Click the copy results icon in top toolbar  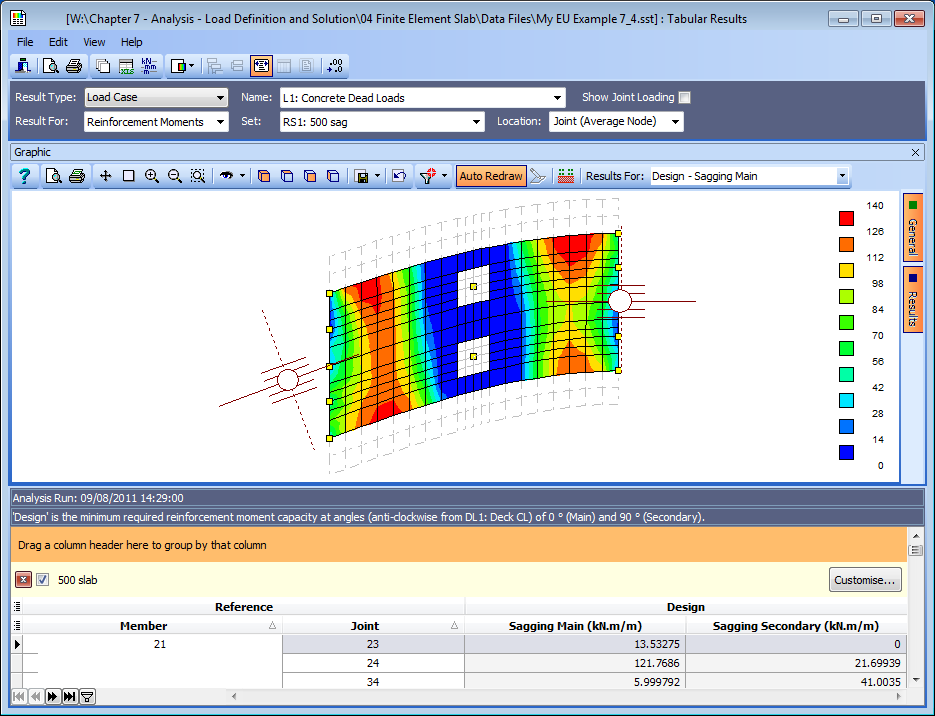point(103,66)
